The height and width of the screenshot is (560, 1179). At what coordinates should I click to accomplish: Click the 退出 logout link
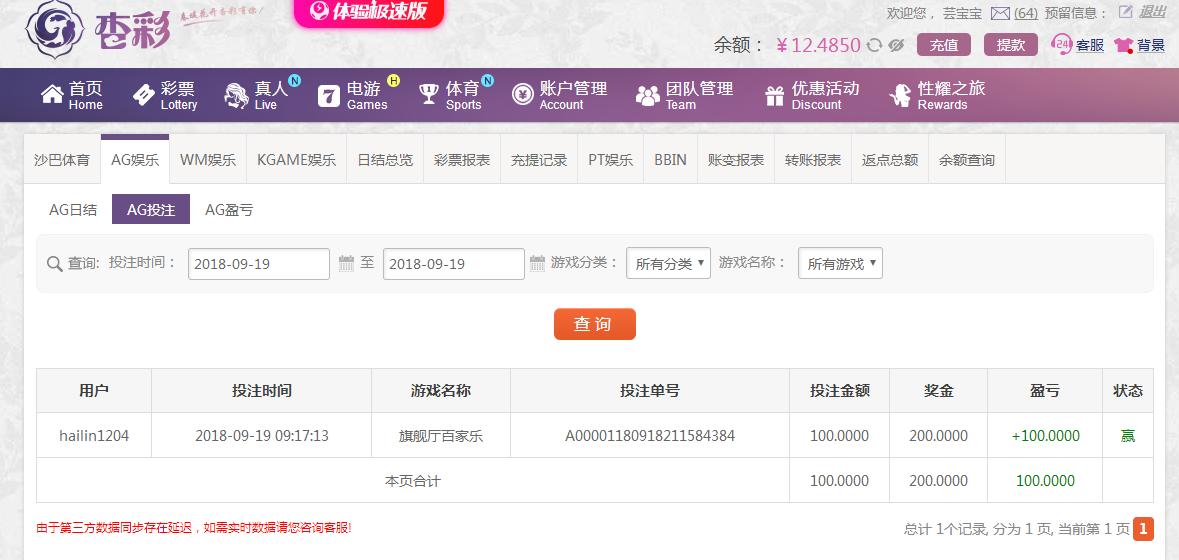[1153, 13]
